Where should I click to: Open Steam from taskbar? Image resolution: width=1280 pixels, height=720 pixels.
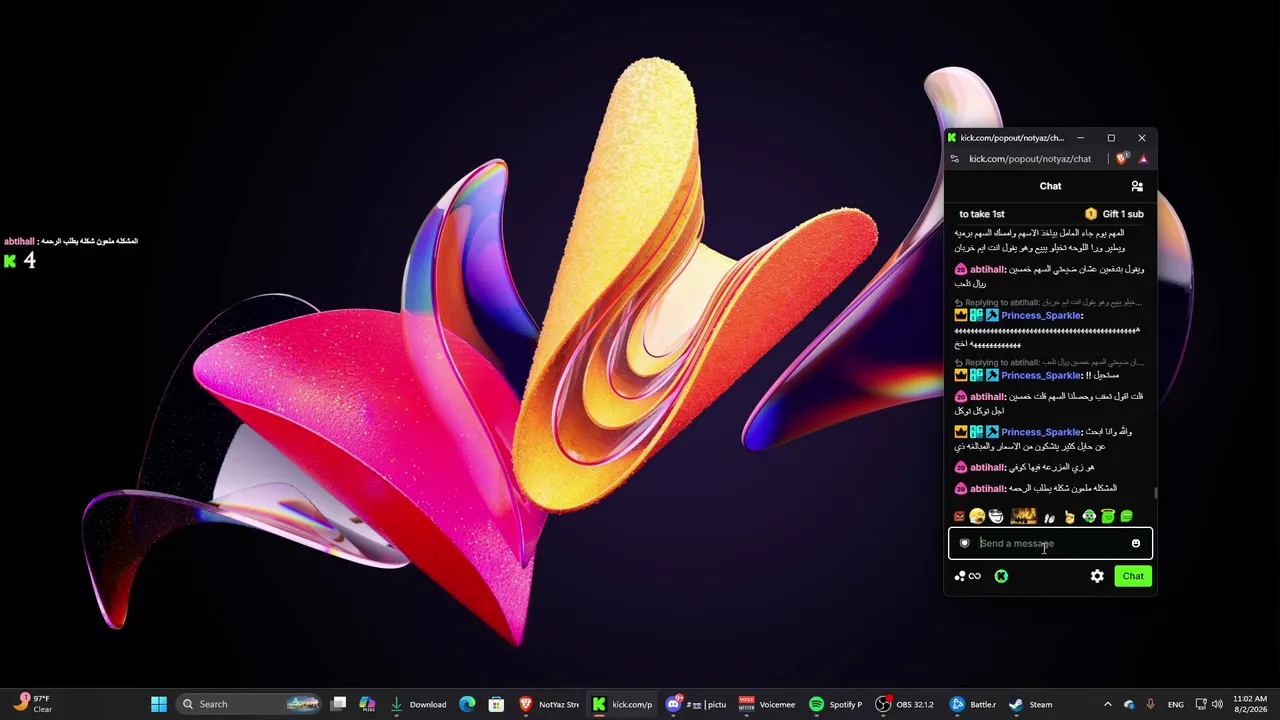(1031, 704)
